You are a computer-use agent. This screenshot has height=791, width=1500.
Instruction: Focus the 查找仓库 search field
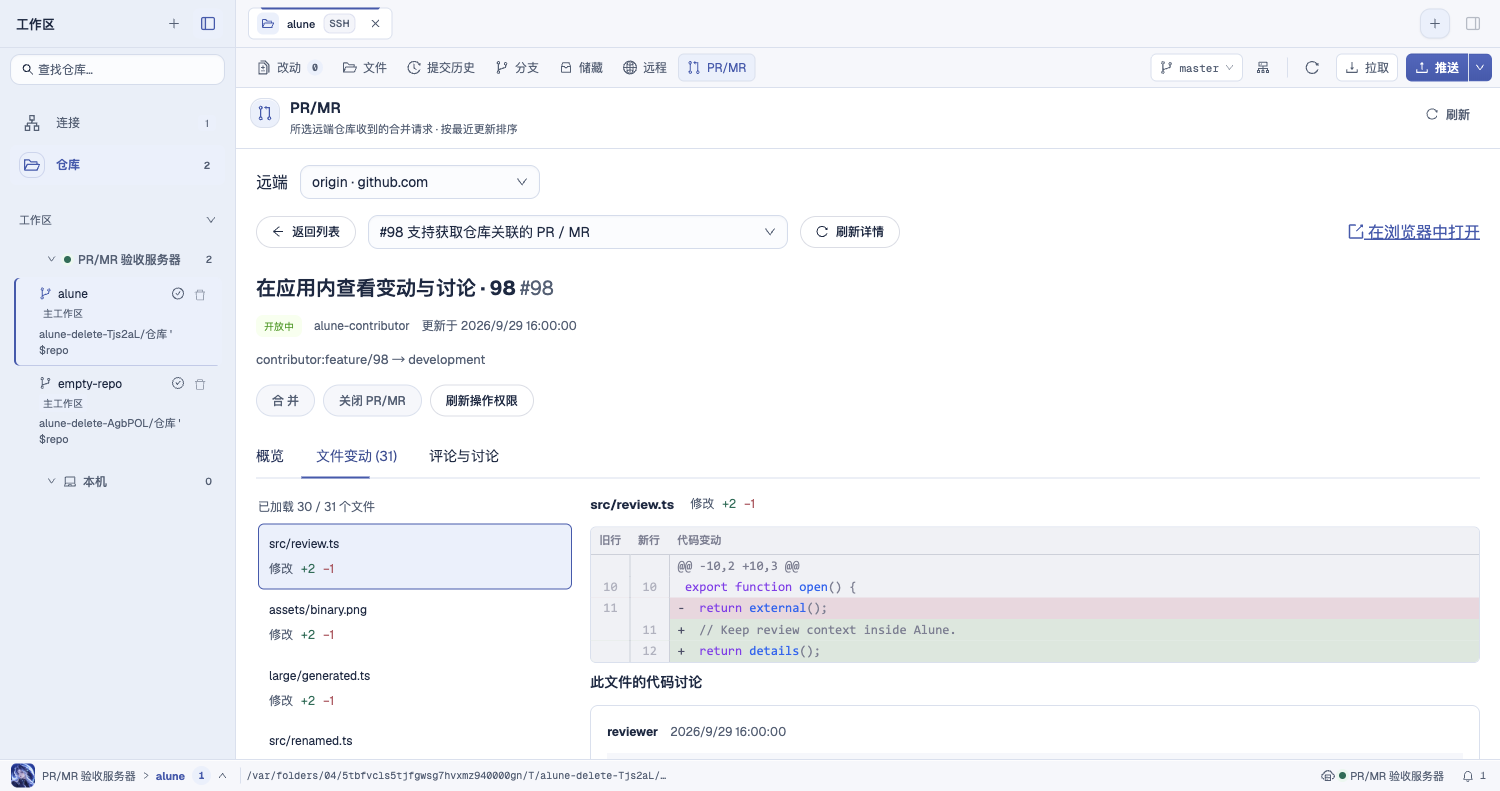coord(118,69)
